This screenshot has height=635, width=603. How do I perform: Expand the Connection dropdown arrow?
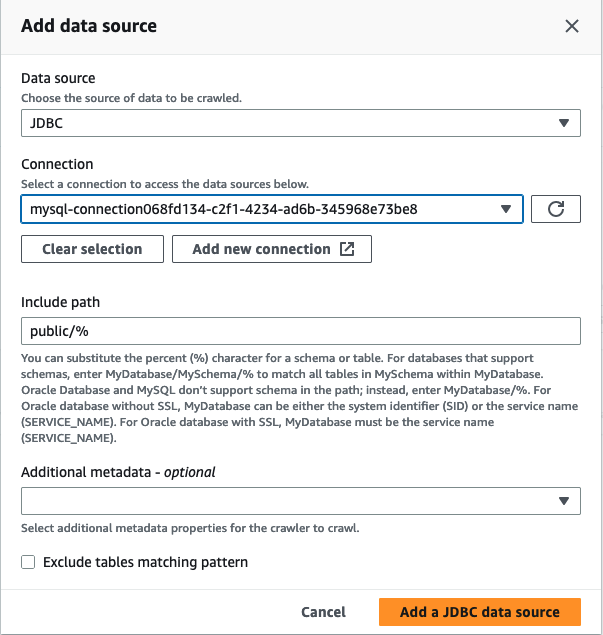coord(507,209)
